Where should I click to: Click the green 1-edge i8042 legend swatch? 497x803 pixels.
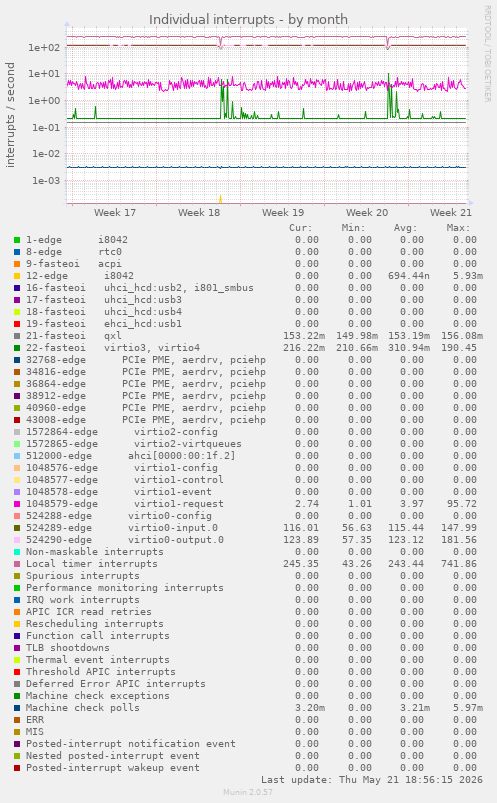[17, 240]
